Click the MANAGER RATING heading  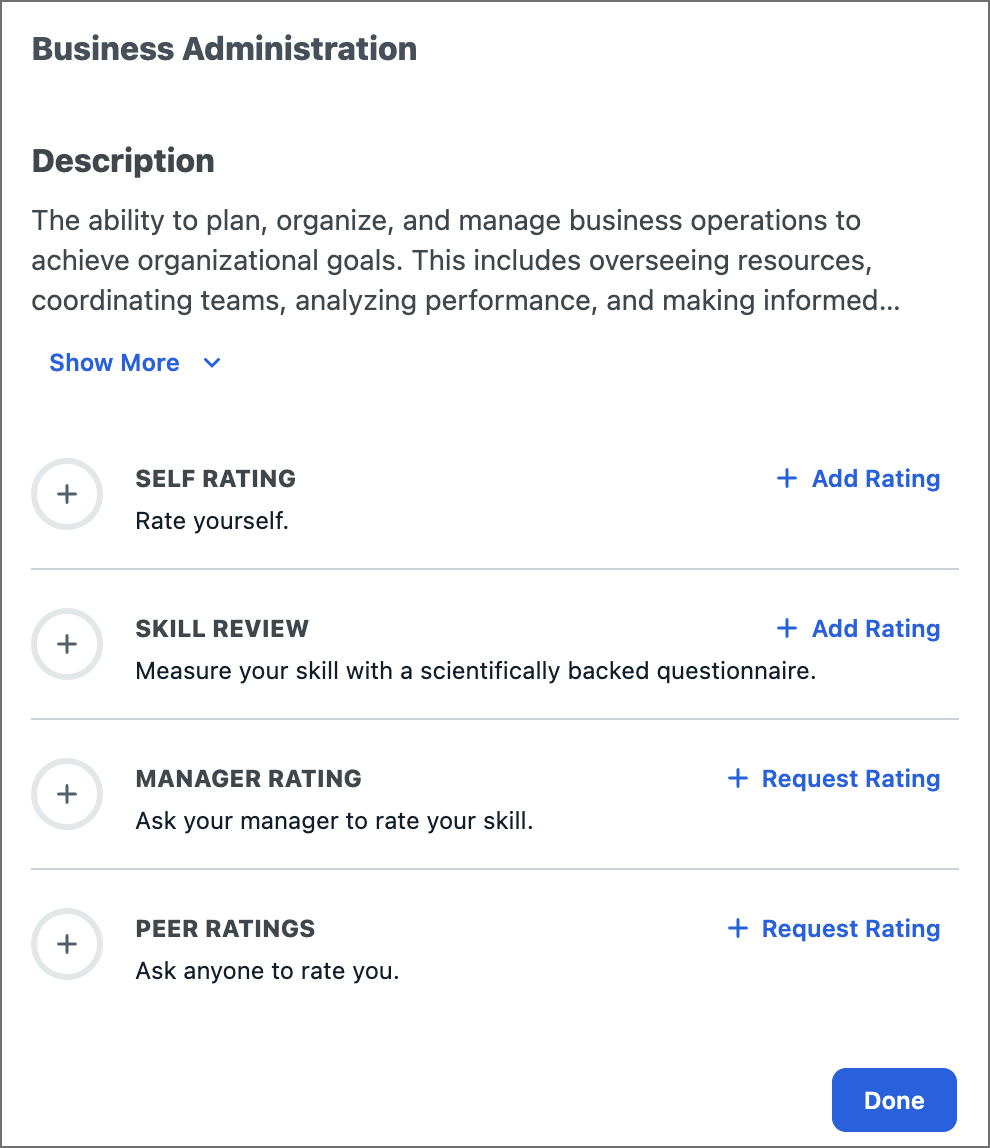[x=248, y=779]
